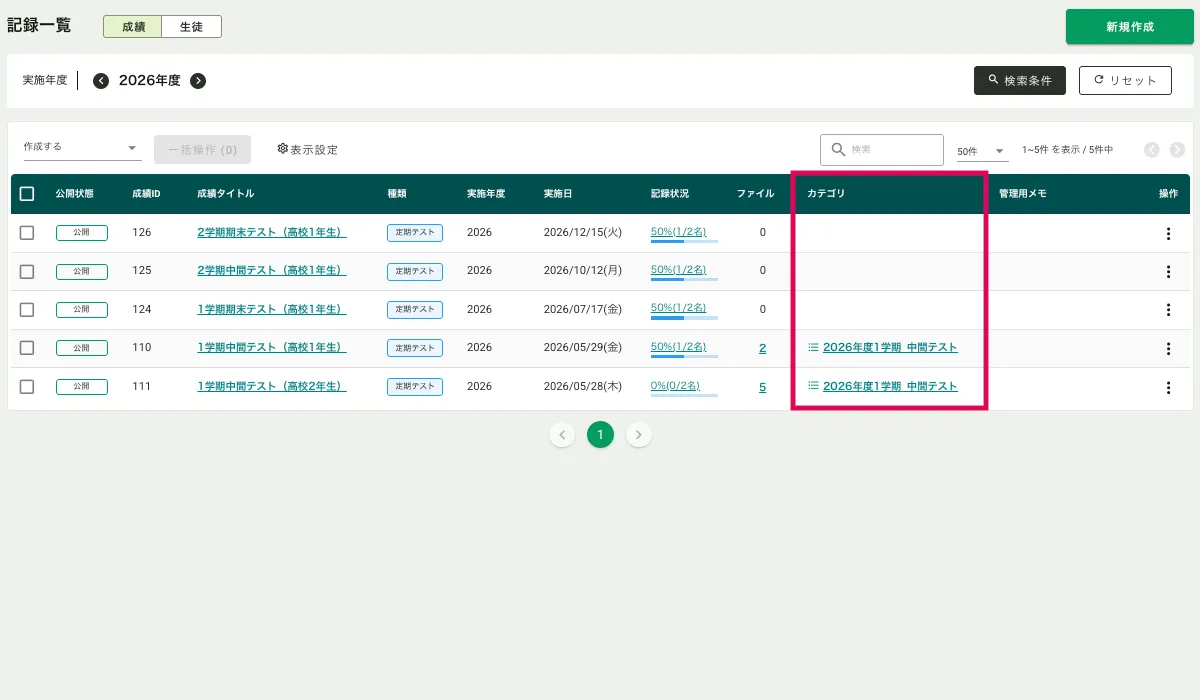1200x700 pixels.
Task: Go to next page in pagination
Action: coord(640,435)
